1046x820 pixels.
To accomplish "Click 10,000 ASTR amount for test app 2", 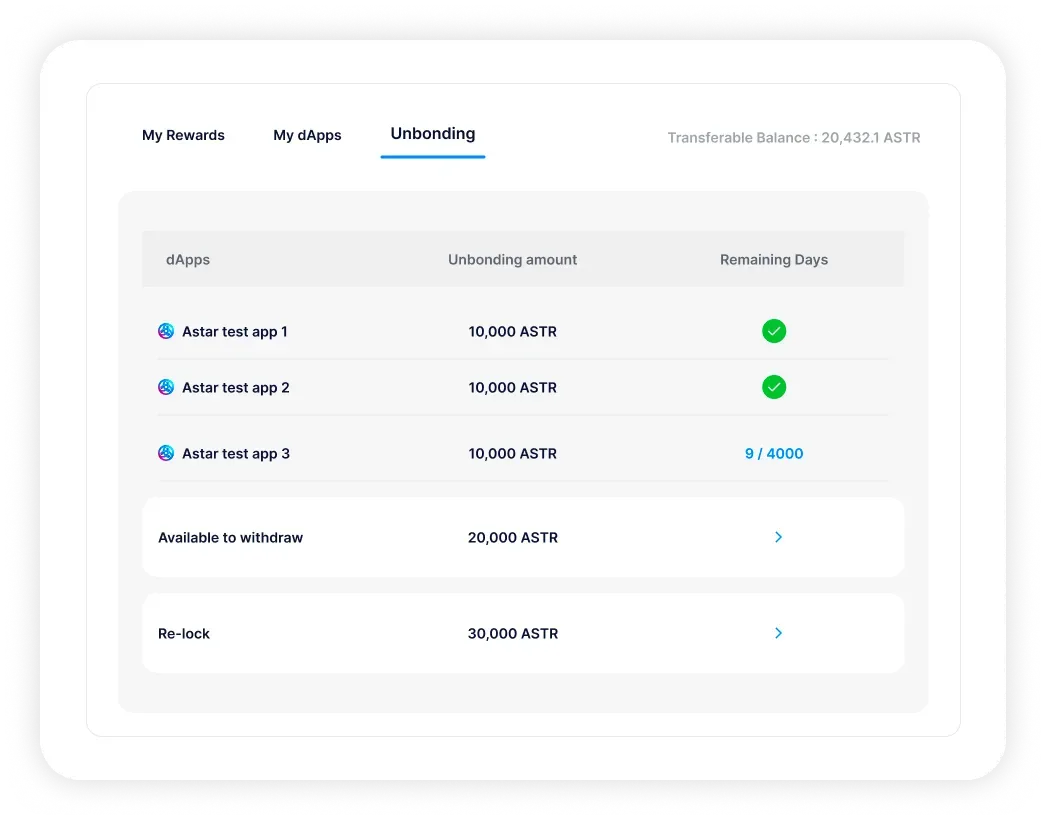I will 512,388.
